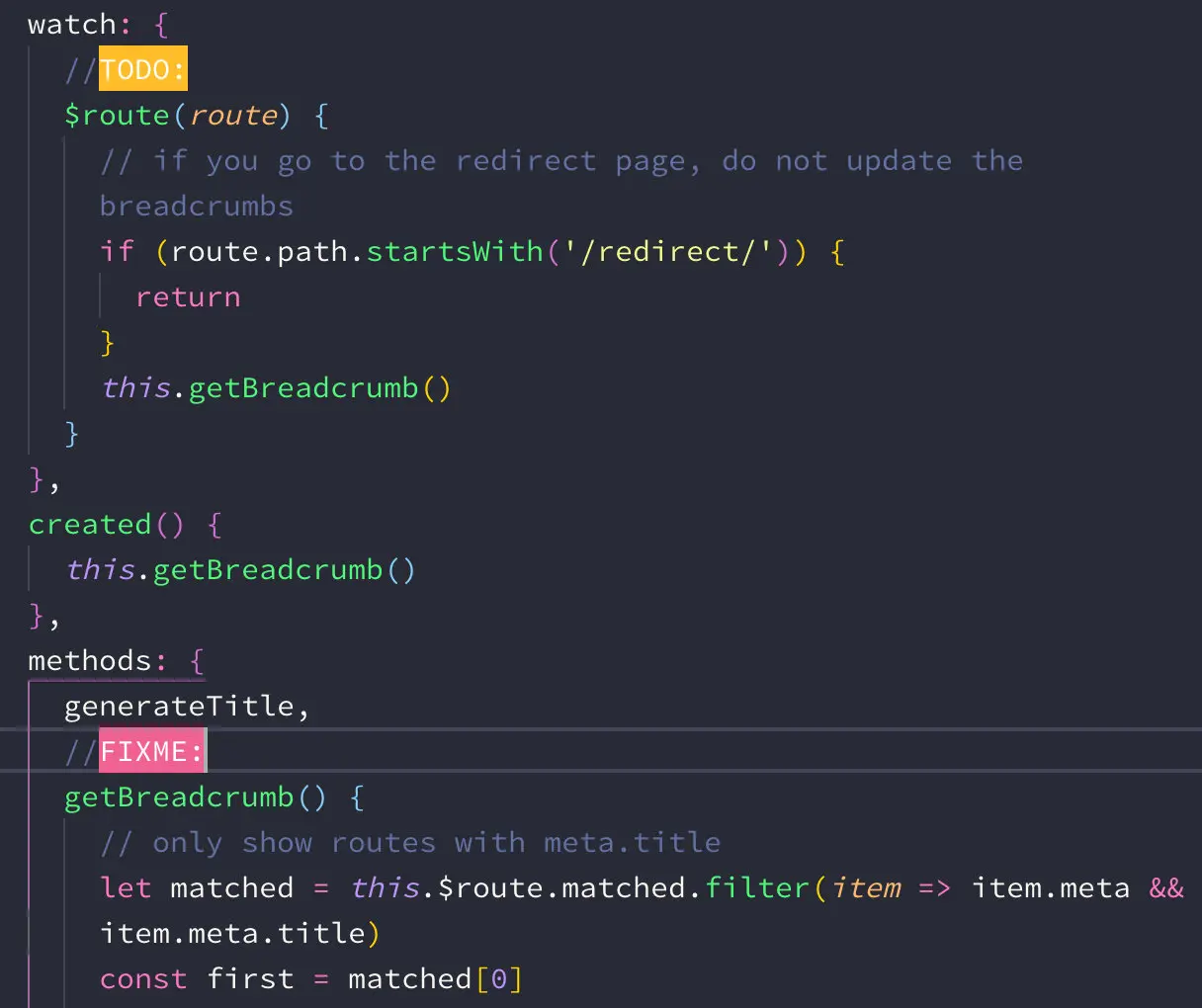Click 'startsWith' method call

455,251
